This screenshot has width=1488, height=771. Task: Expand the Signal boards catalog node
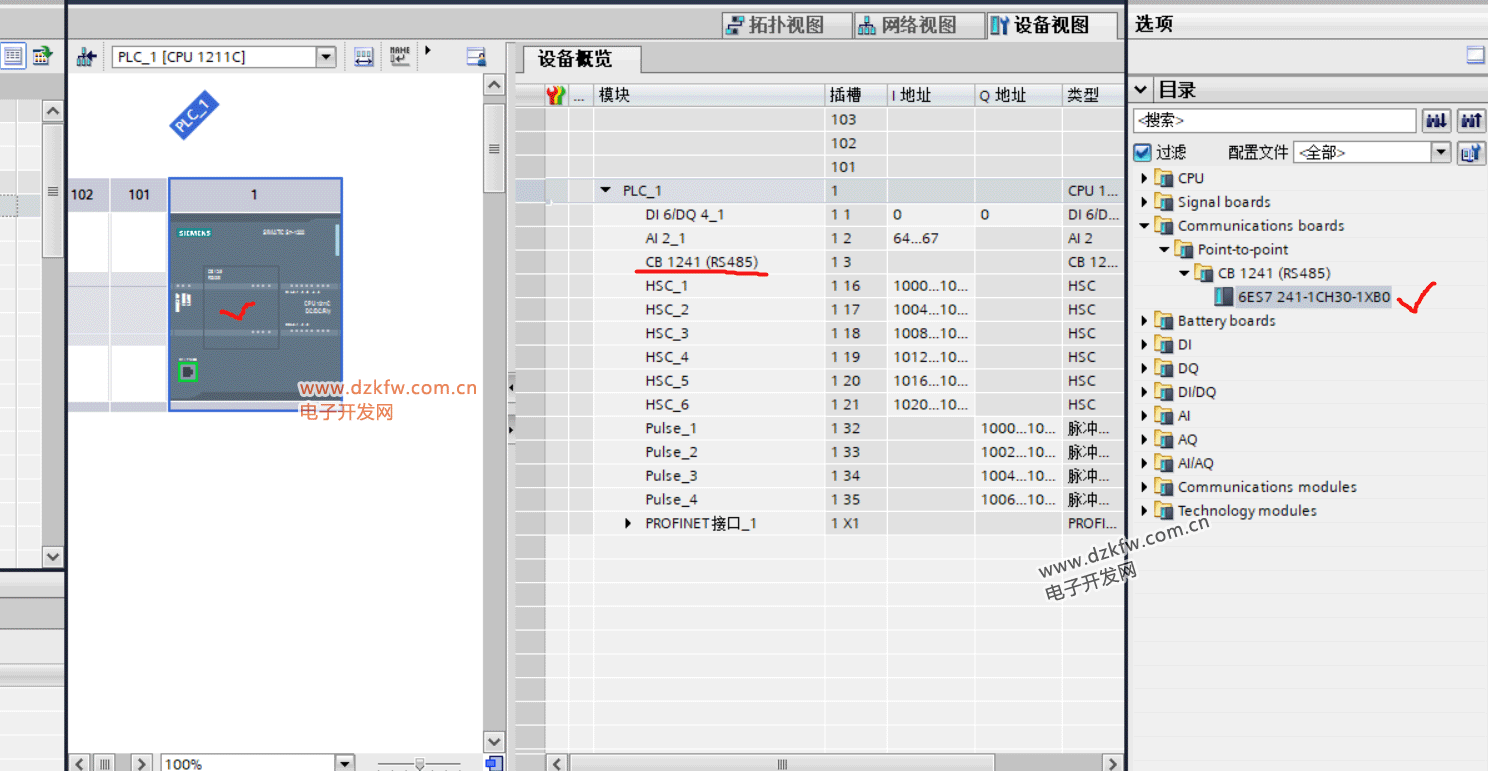(x=1144, y=202)
